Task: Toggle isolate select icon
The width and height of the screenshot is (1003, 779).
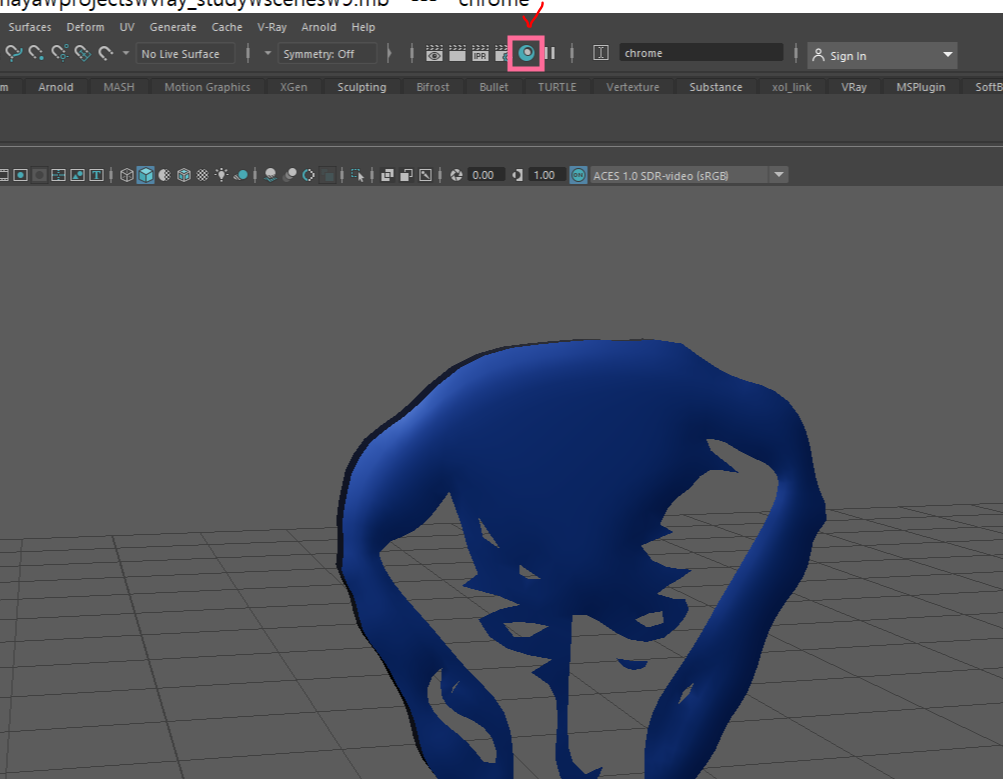Action: (358, 175)
